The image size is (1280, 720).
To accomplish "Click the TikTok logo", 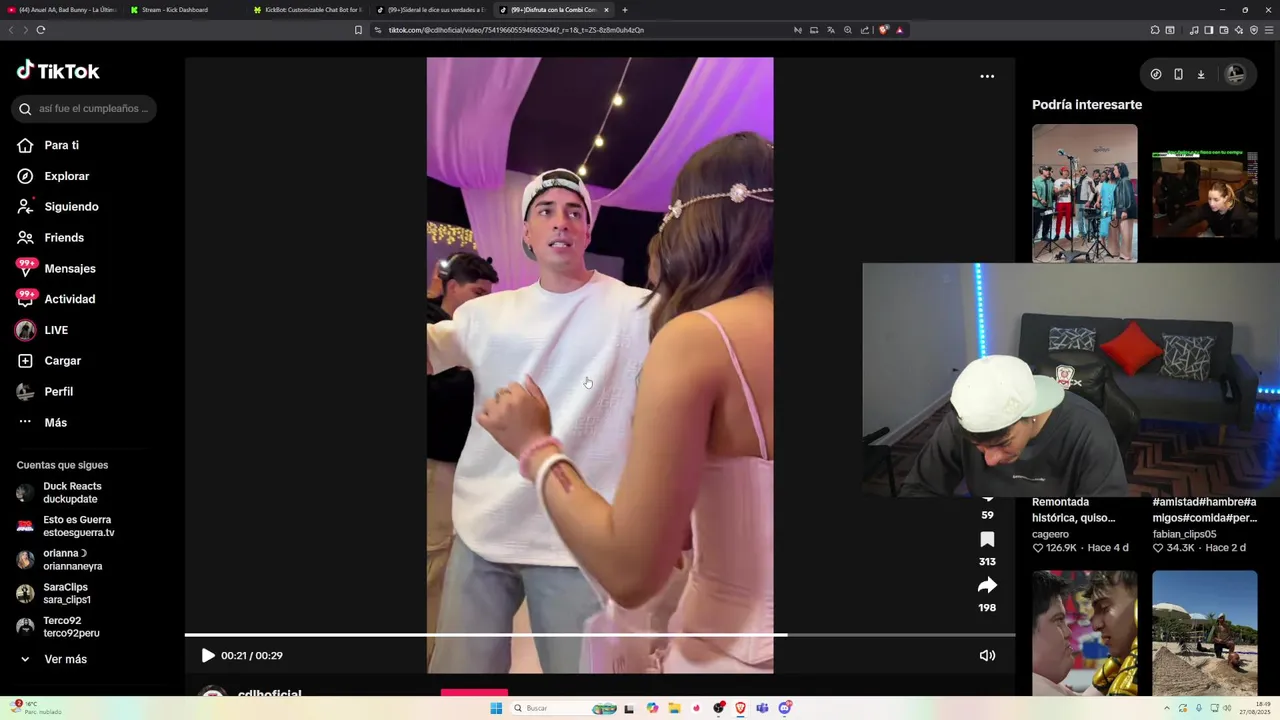I will [58, 70].
